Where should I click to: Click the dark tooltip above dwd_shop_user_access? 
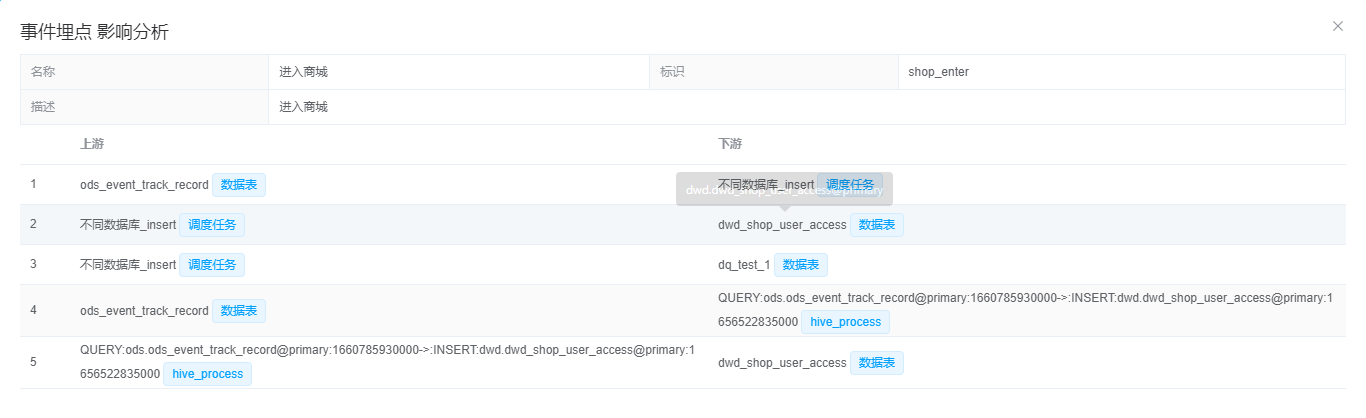pyautogui.click(x=784, y=189)
